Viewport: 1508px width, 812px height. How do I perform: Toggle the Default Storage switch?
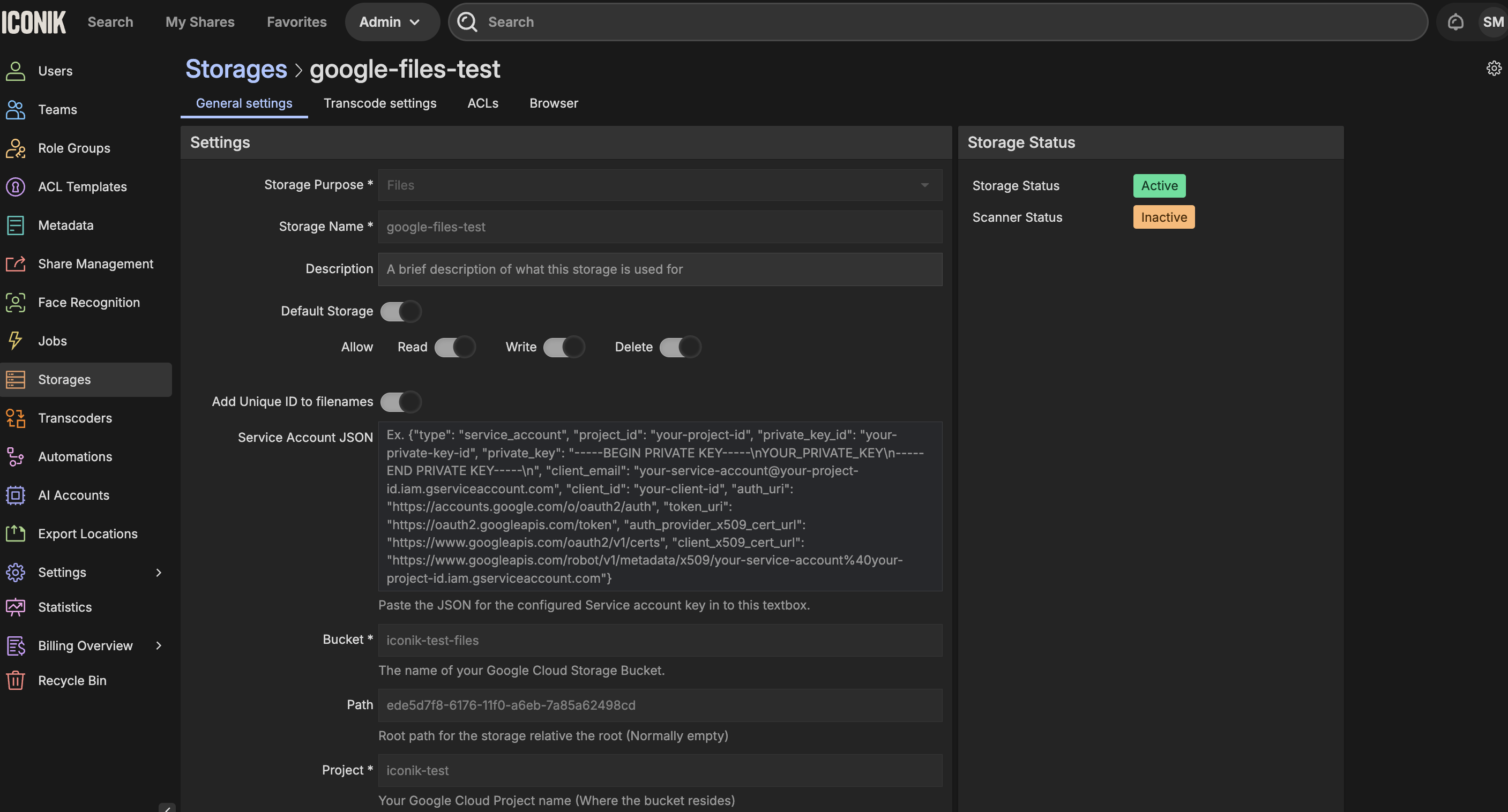(401, 311)
